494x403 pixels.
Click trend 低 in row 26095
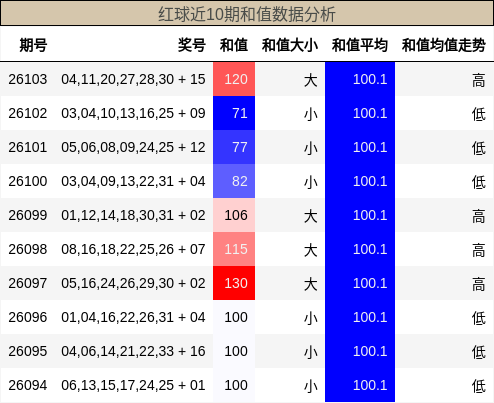(479, 352)
